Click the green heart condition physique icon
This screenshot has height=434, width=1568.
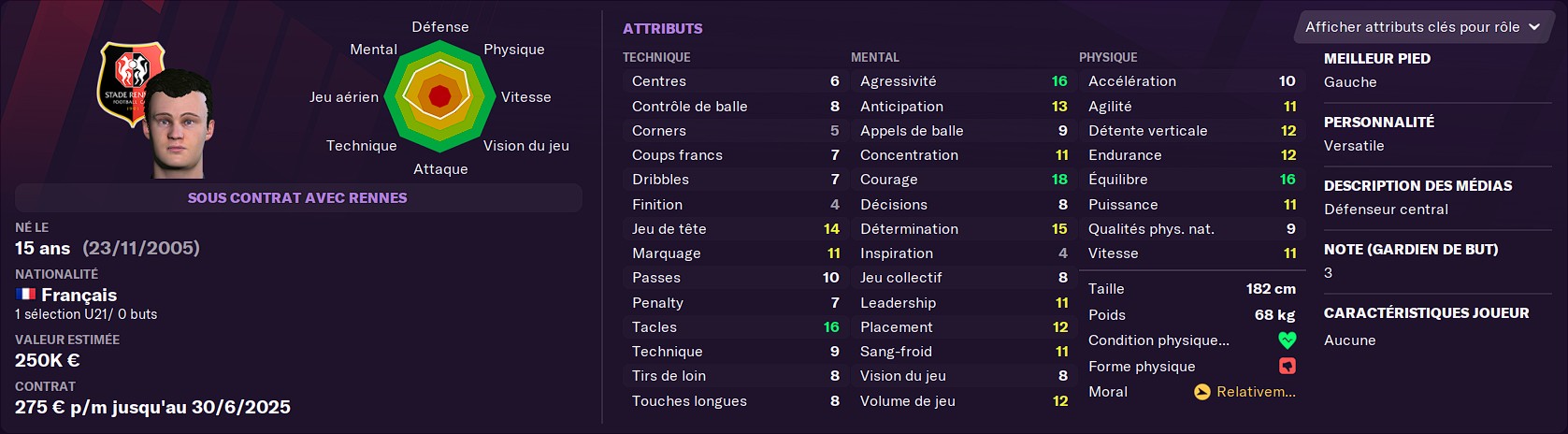[1287, 340]
